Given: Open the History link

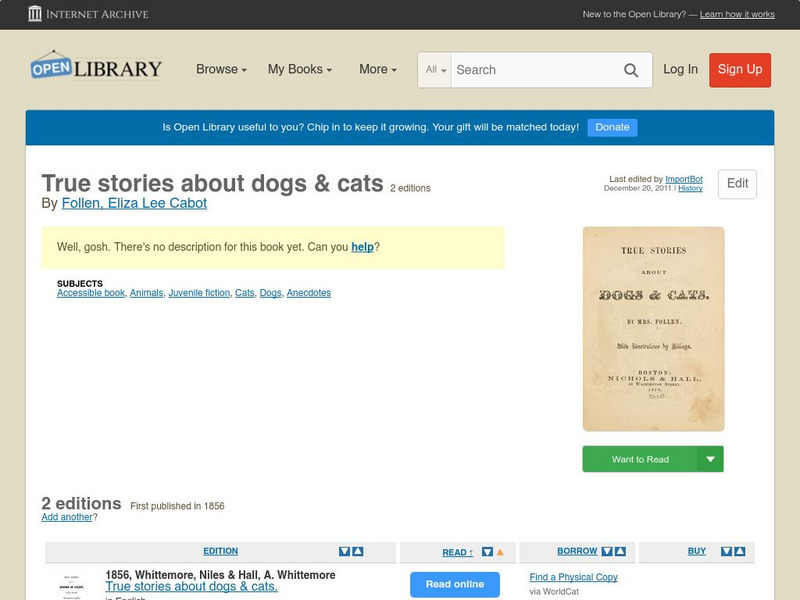Looking at the screenshot, I should coord(690,188).
